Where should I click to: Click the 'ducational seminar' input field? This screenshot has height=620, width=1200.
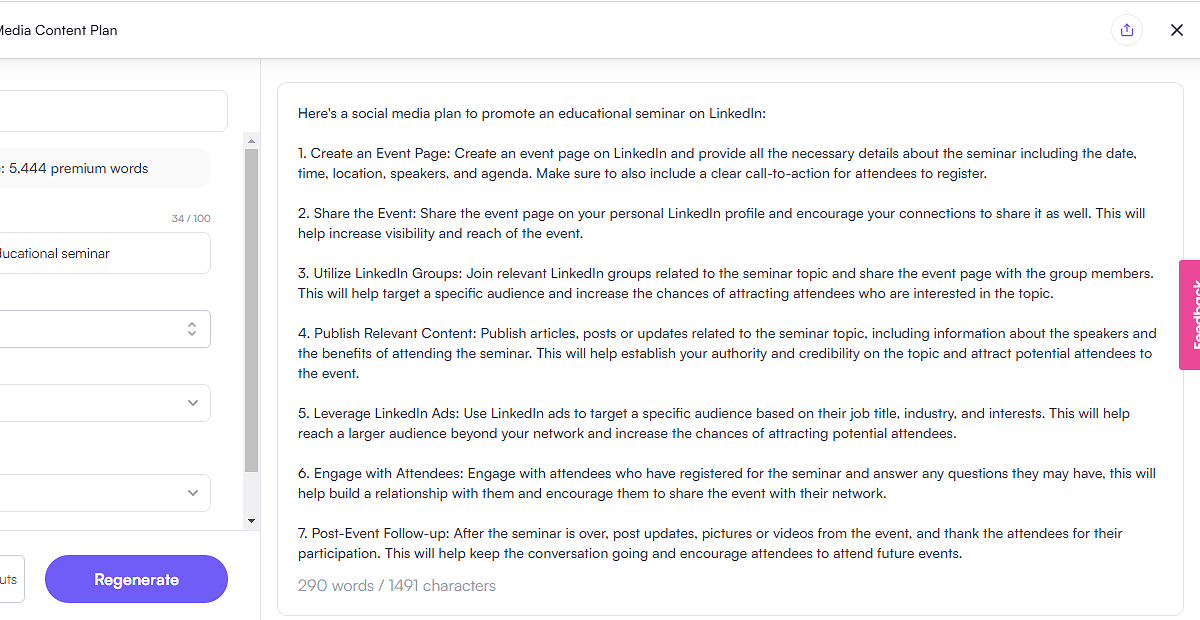tap(100, 253)
